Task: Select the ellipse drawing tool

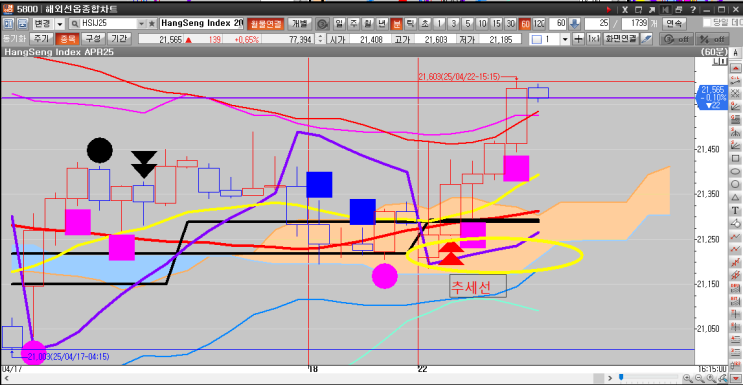Action: (x=735, y=171)
